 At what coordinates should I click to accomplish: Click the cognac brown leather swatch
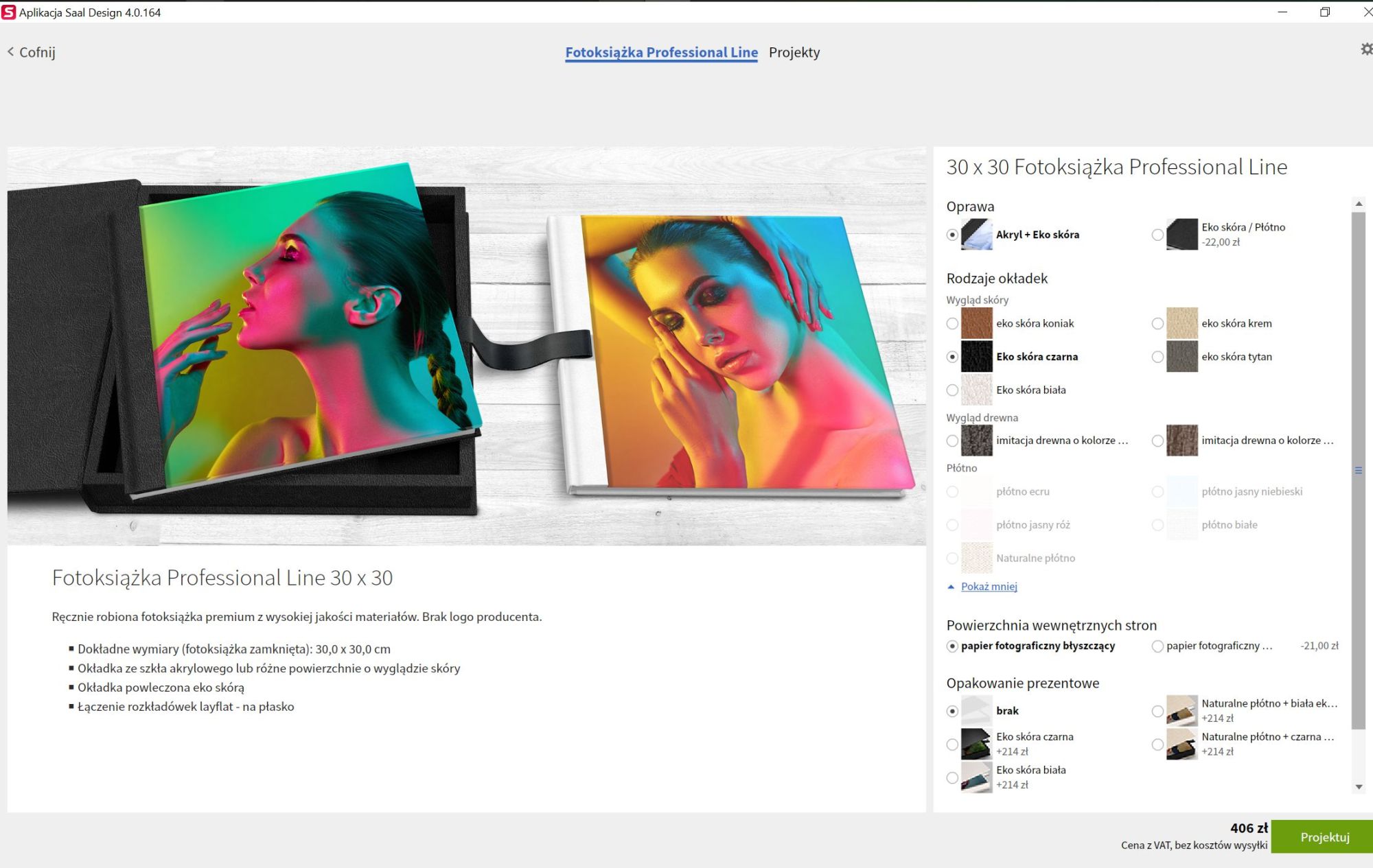pos(976,323)
